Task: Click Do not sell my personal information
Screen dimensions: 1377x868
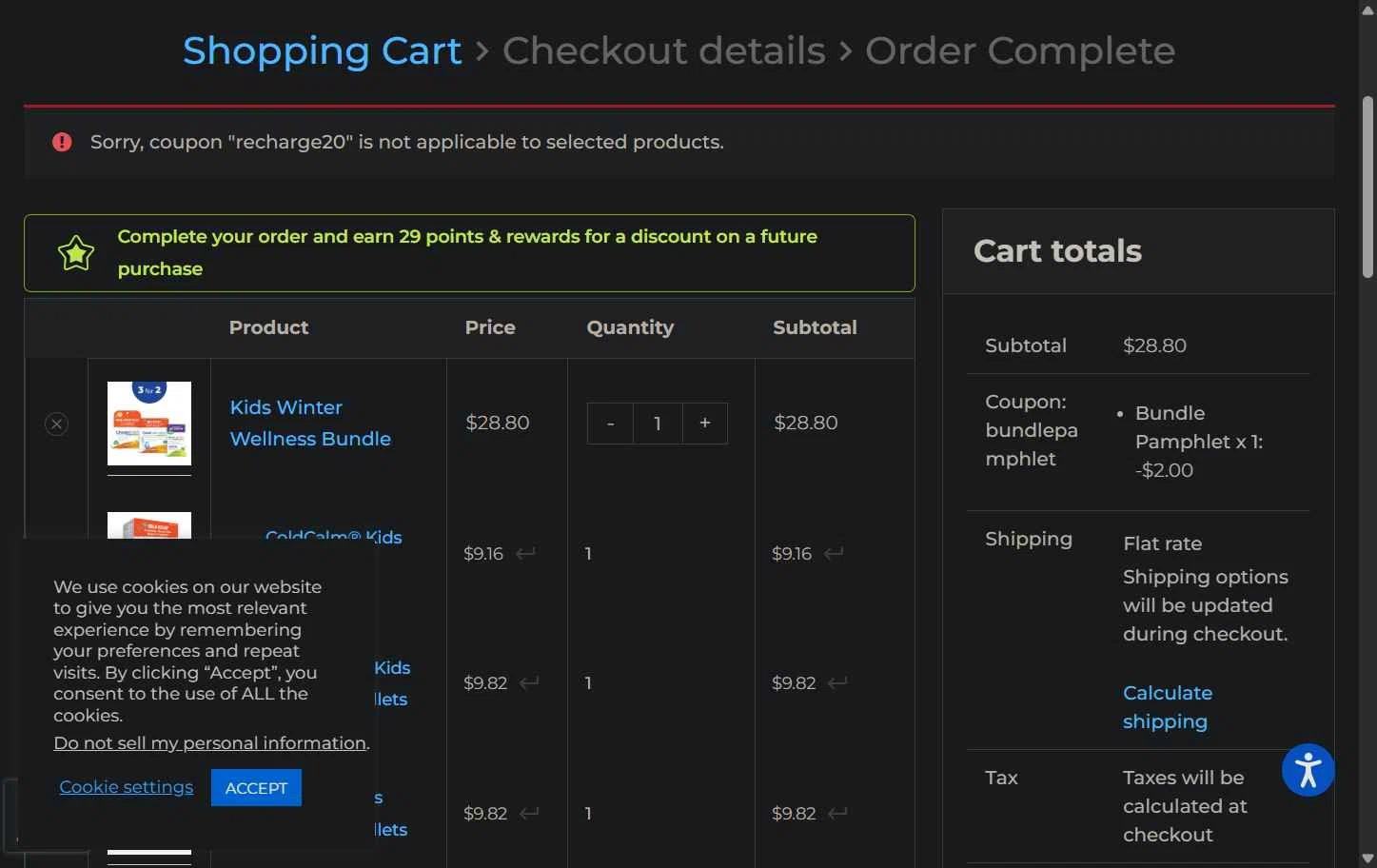Action: (x=210, y=743)
